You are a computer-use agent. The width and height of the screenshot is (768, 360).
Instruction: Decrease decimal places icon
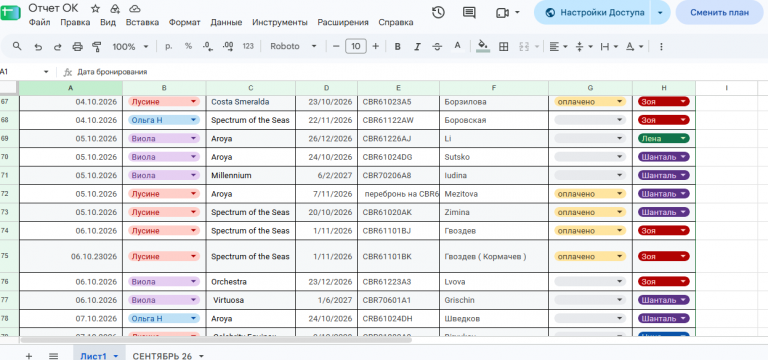(208, 46)
